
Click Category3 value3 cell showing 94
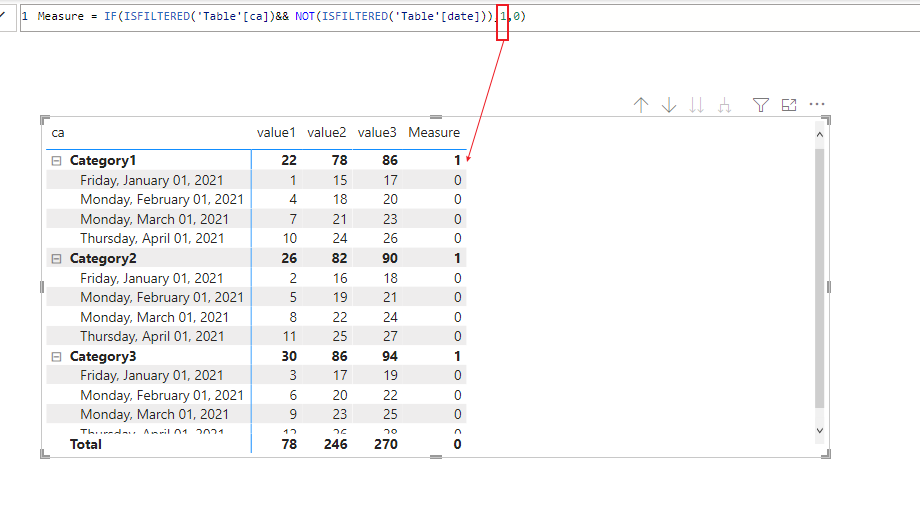coord(390,357)
